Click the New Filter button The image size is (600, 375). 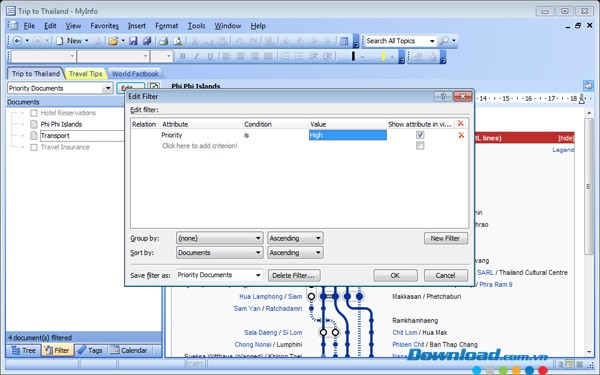pyautogui.click(x=445, y=238)
